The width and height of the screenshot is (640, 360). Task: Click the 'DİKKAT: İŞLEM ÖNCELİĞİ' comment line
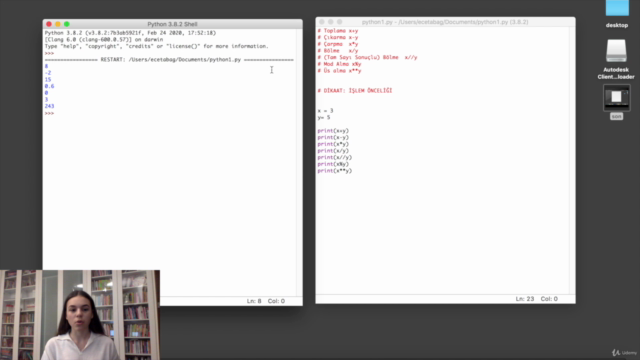(x=355, y=91)
